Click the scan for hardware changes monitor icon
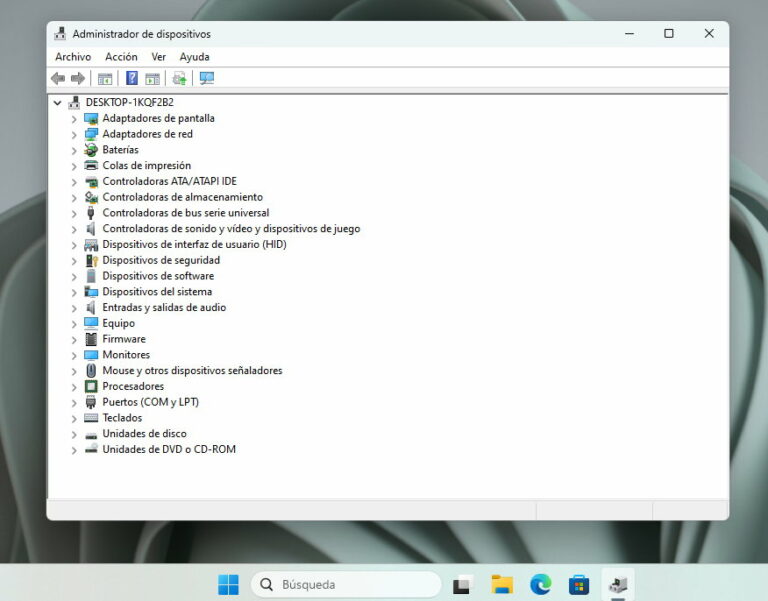 tap(207, 78)
